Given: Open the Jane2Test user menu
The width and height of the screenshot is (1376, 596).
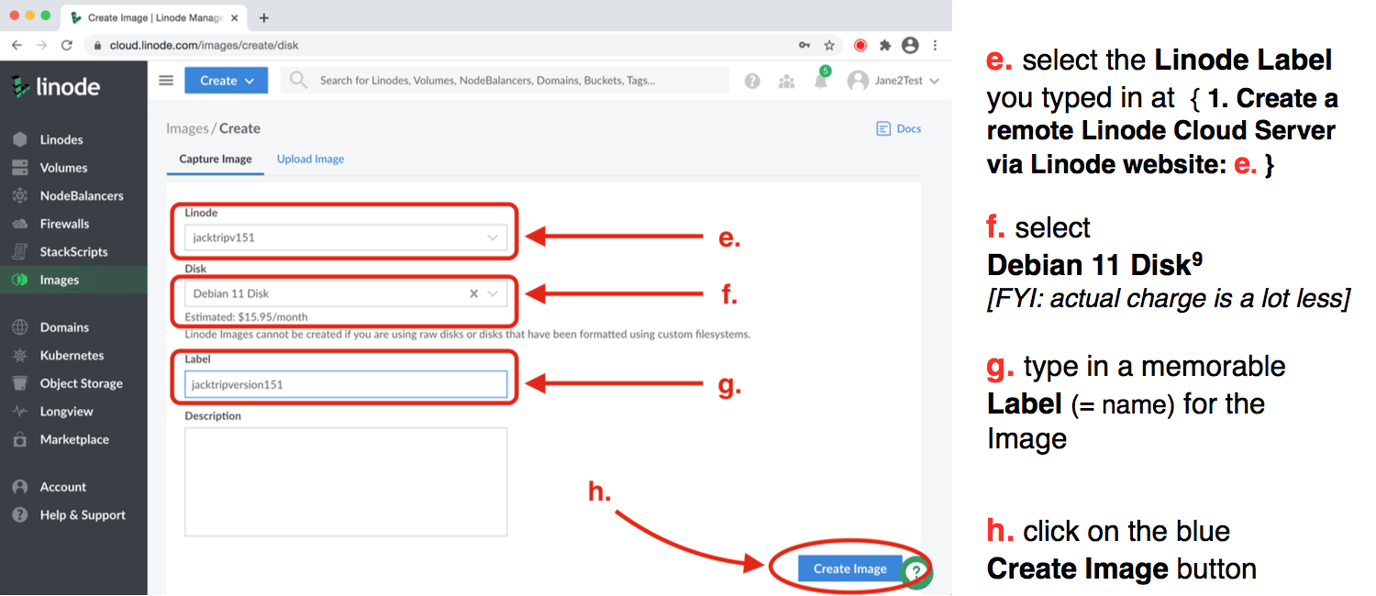Looking at the screenshot, I should (893, 81).
